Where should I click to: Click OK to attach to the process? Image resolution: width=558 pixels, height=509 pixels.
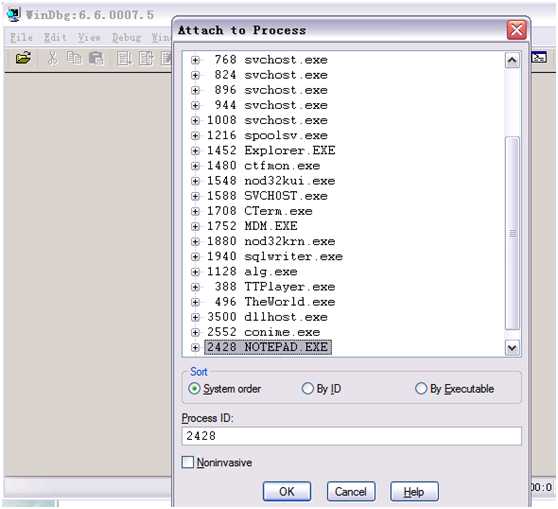coord(287,491)
